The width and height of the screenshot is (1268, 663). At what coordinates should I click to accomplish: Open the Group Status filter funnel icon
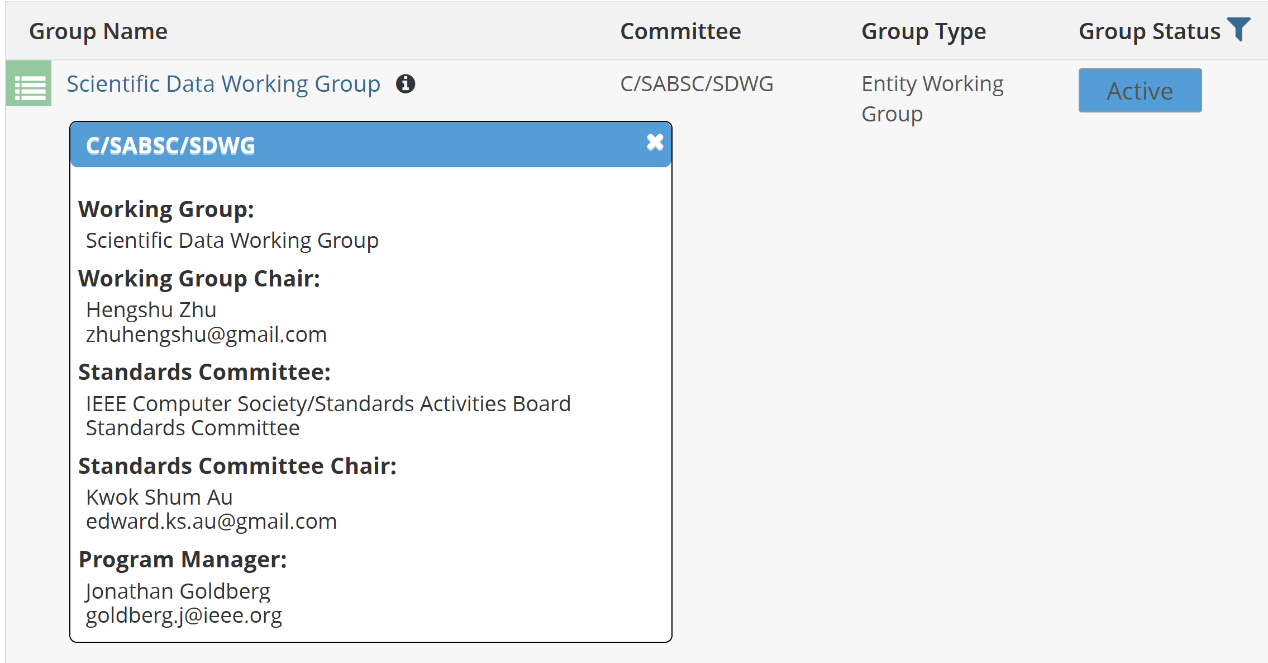(1239, 30)
